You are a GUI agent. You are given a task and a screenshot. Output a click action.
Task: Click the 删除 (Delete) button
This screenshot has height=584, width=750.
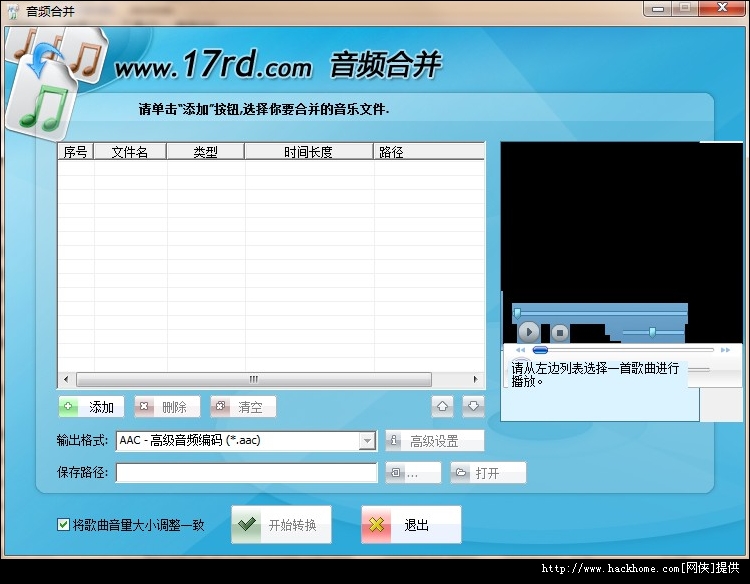(167, 407)
